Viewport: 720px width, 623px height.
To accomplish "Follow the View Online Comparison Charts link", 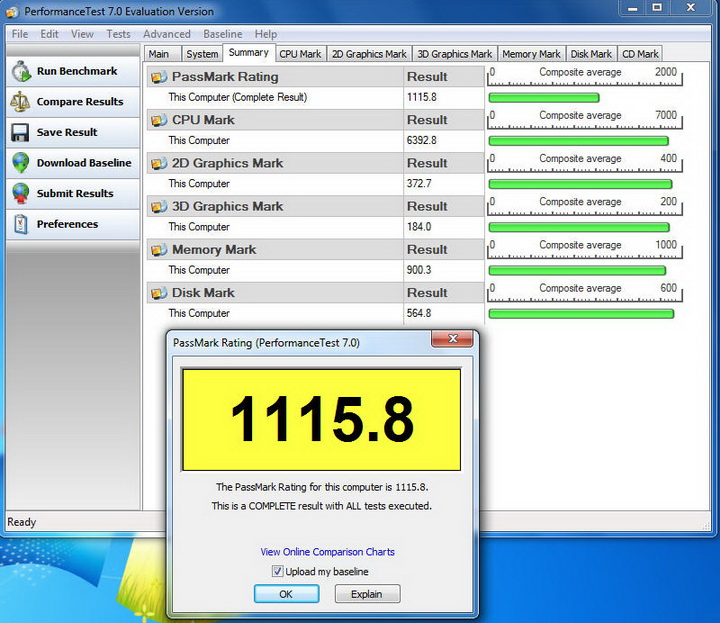I will coord(327,552).
